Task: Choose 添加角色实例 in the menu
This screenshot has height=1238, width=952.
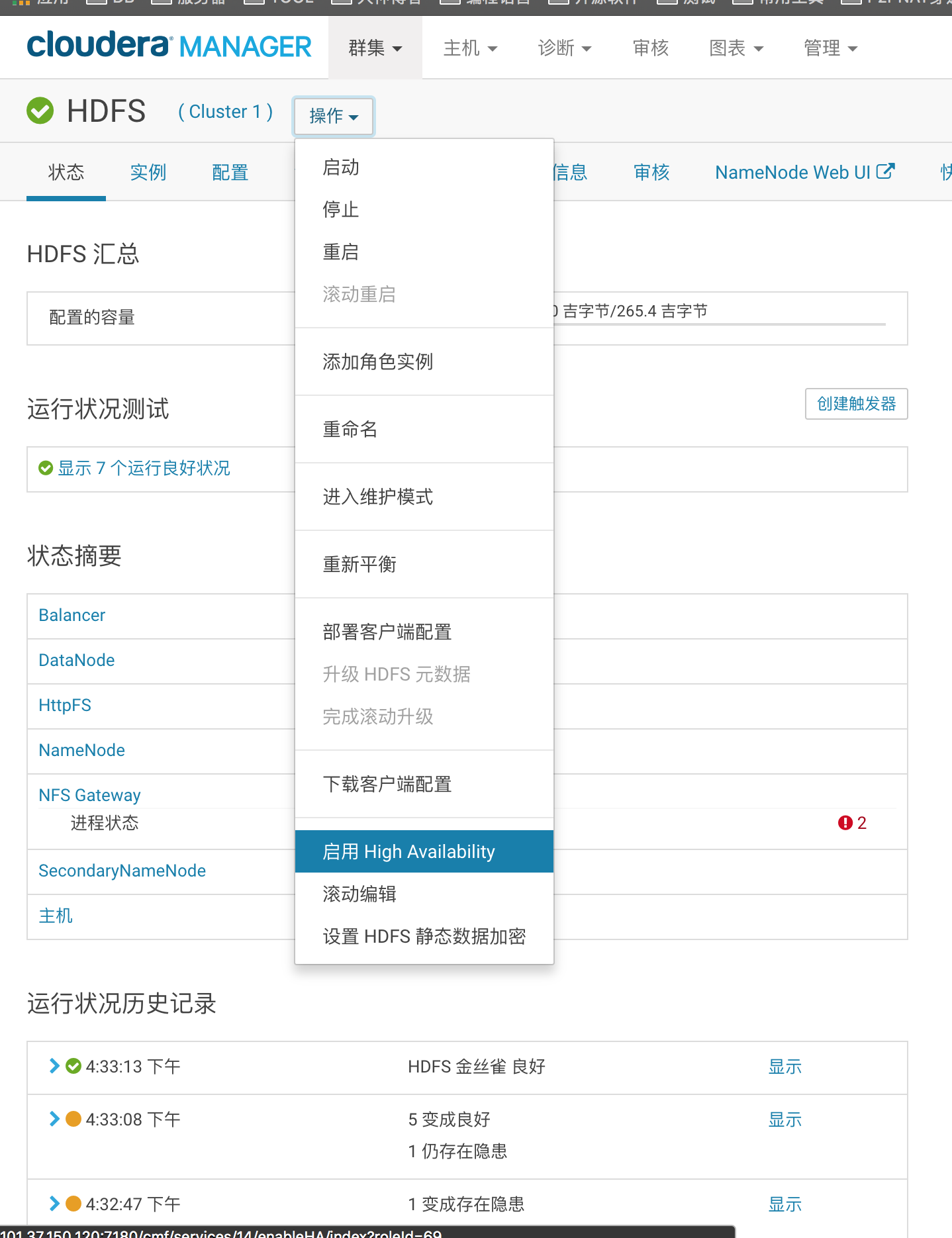Action: coord(424,361)
